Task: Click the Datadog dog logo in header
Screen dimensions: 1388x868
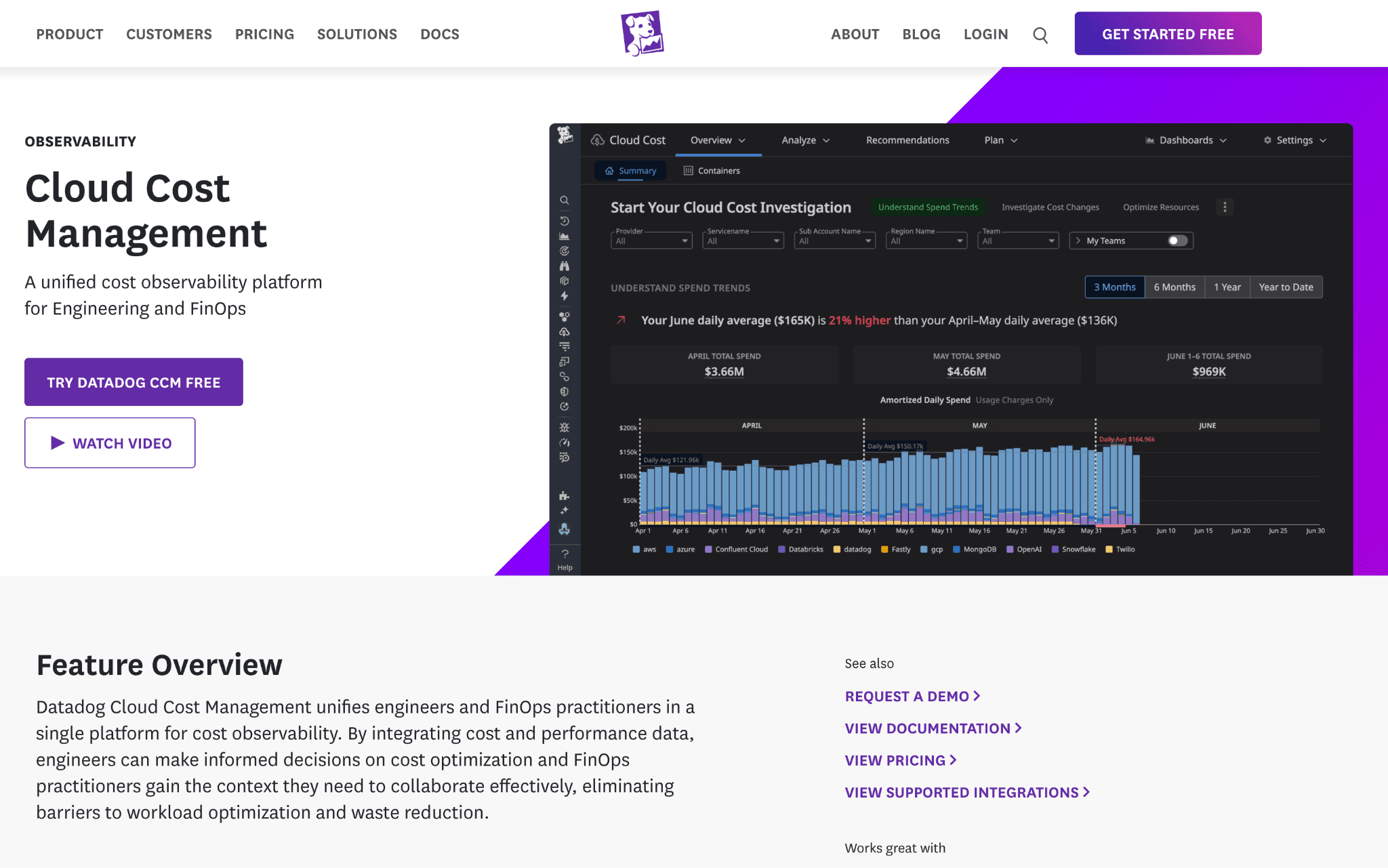Action: (642, 33)
